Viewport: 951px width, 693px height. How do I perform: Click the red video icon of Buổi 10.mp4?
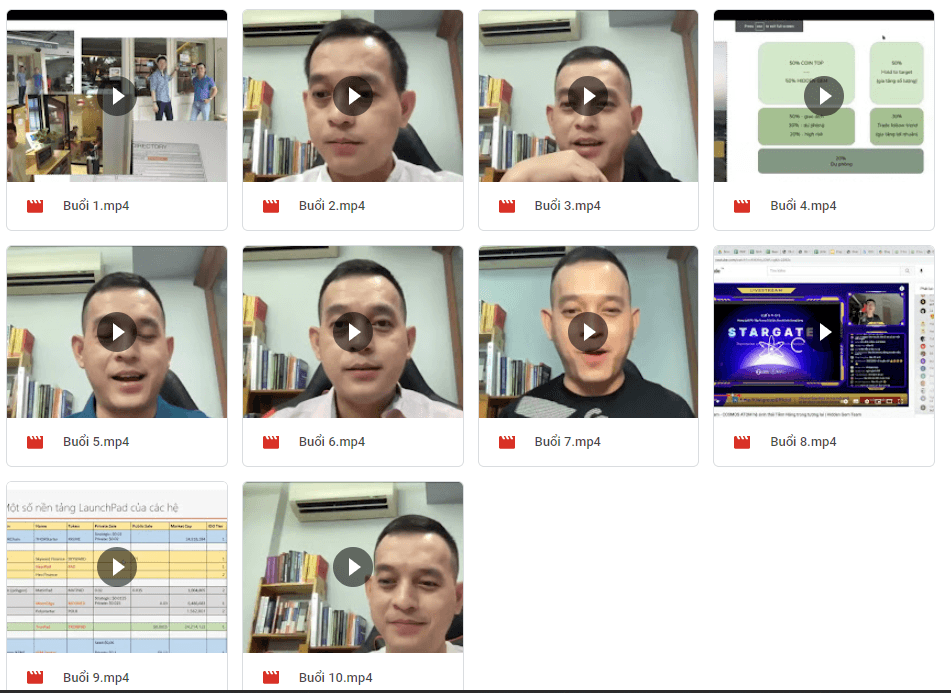coord(271,677)
